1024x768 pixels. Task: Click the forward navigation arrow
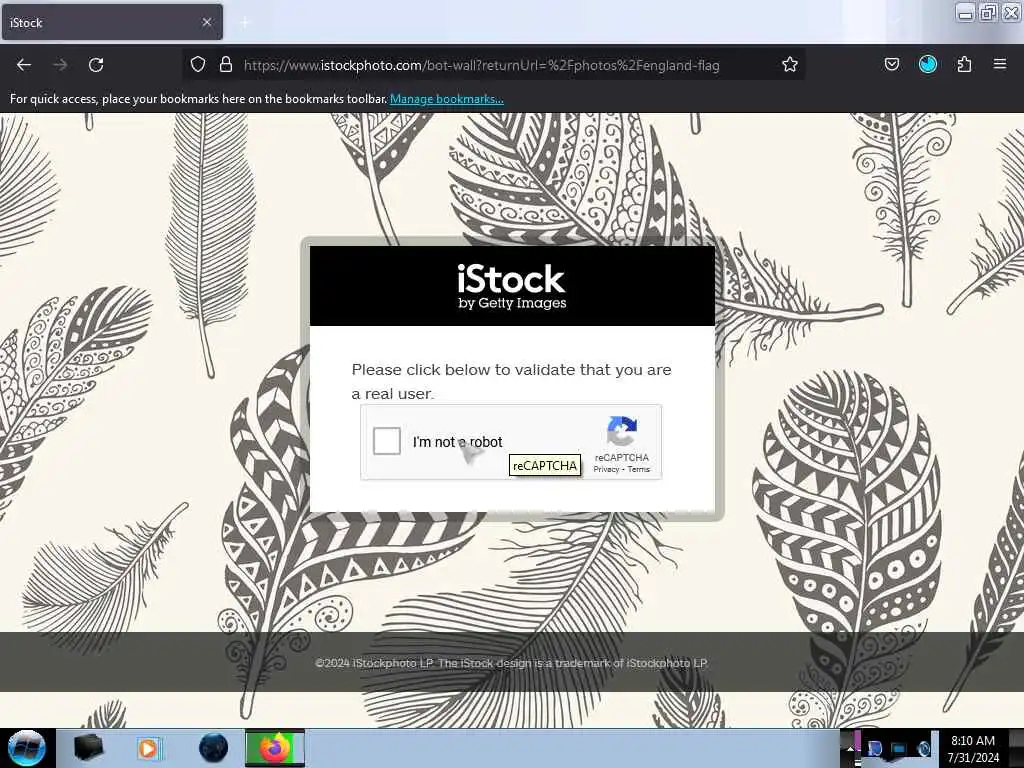60,65
